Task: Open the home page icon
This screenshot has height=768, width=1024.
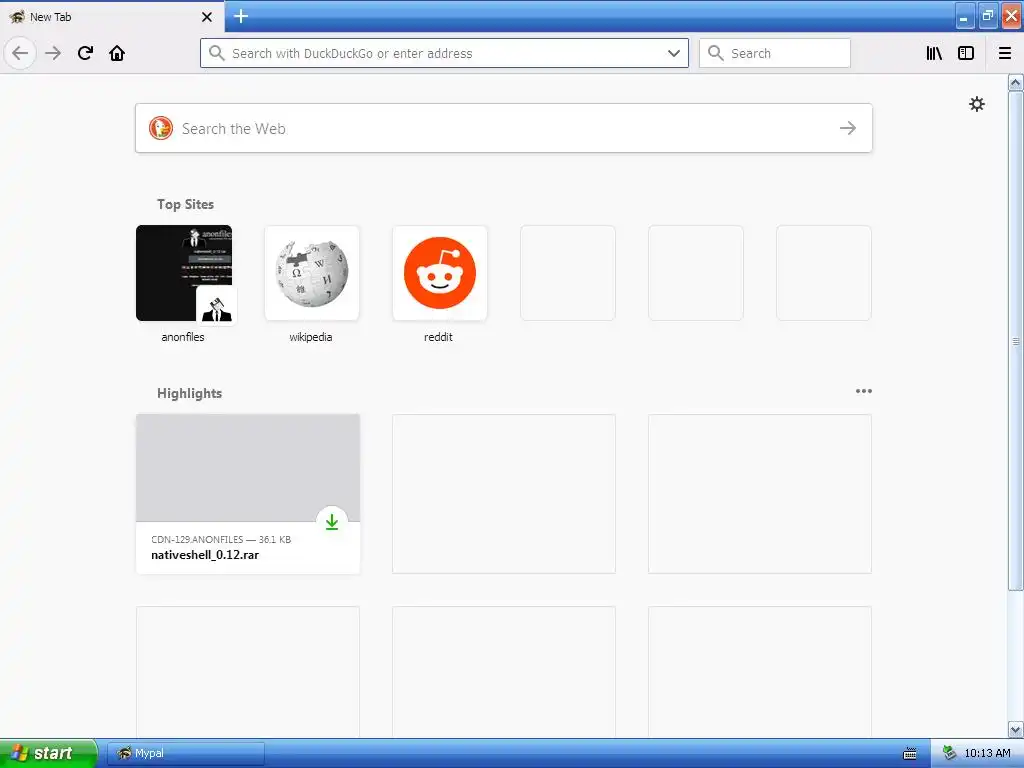Action: coord(117,53)
